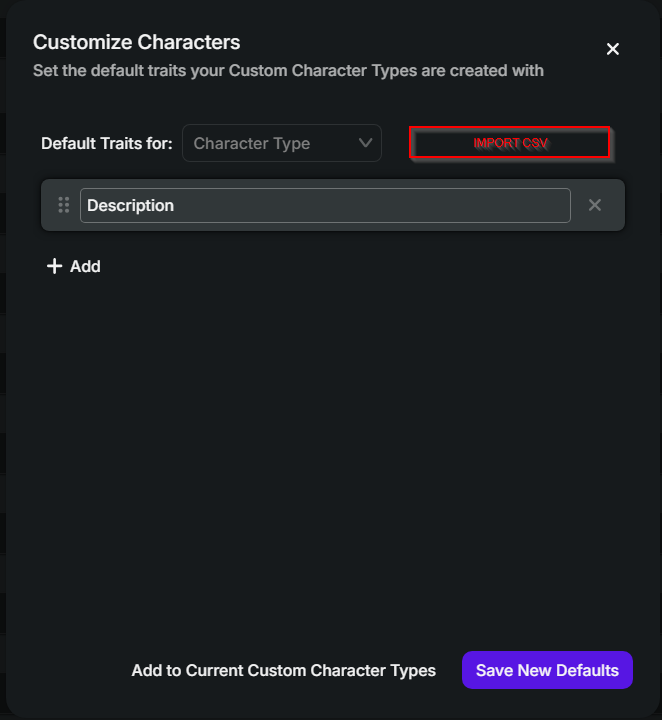Click the red IMPORT CSV button
662x720 pixels.
[x=510, y=143]
